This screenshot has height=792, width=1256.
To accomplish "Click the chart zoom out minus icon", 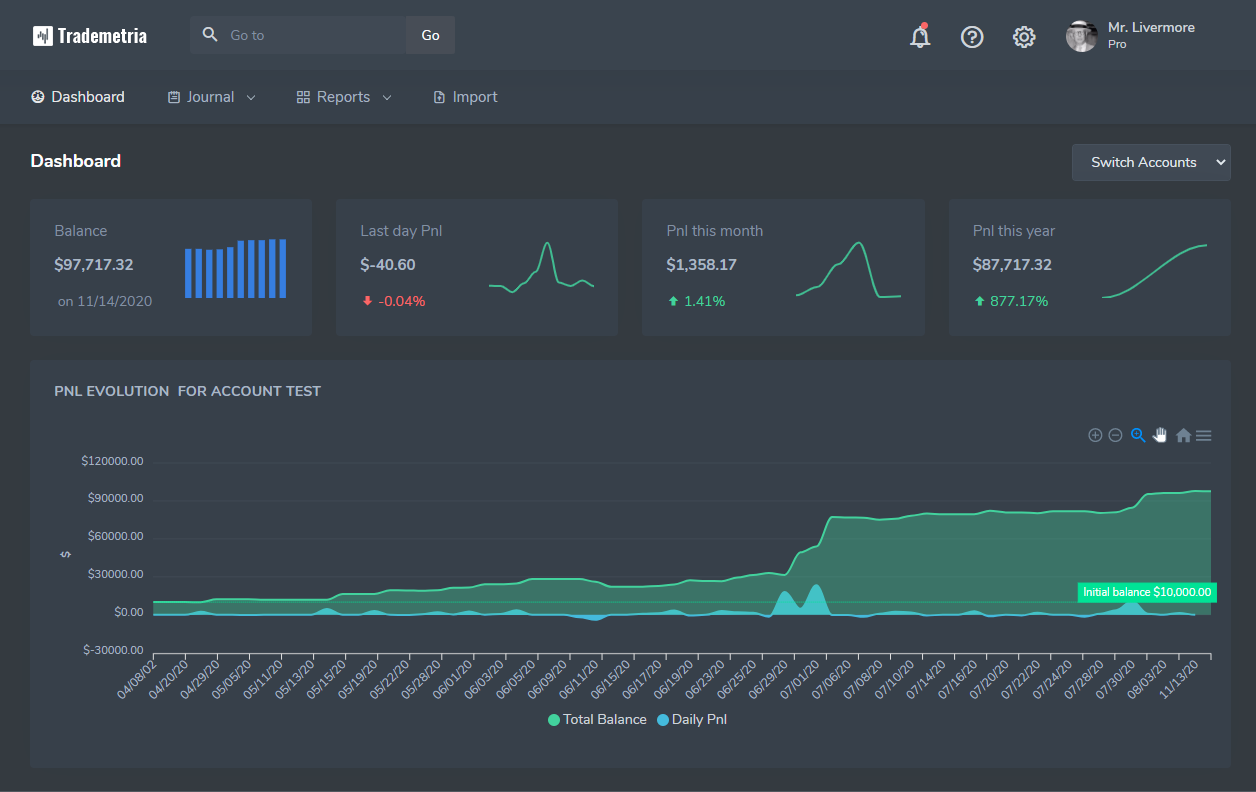I will [1115, 435].
